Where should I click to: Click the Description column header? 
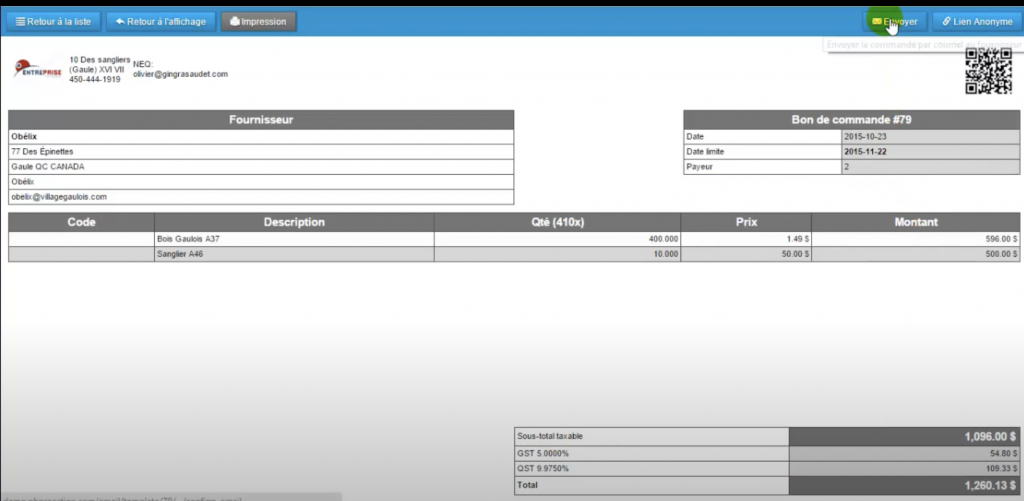point(294,222)
